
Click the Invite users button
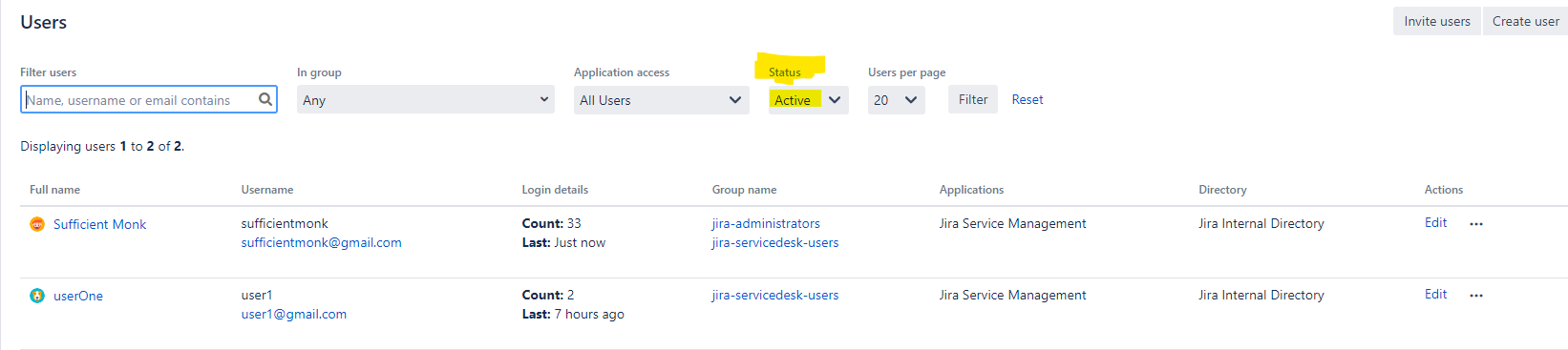1437,21
